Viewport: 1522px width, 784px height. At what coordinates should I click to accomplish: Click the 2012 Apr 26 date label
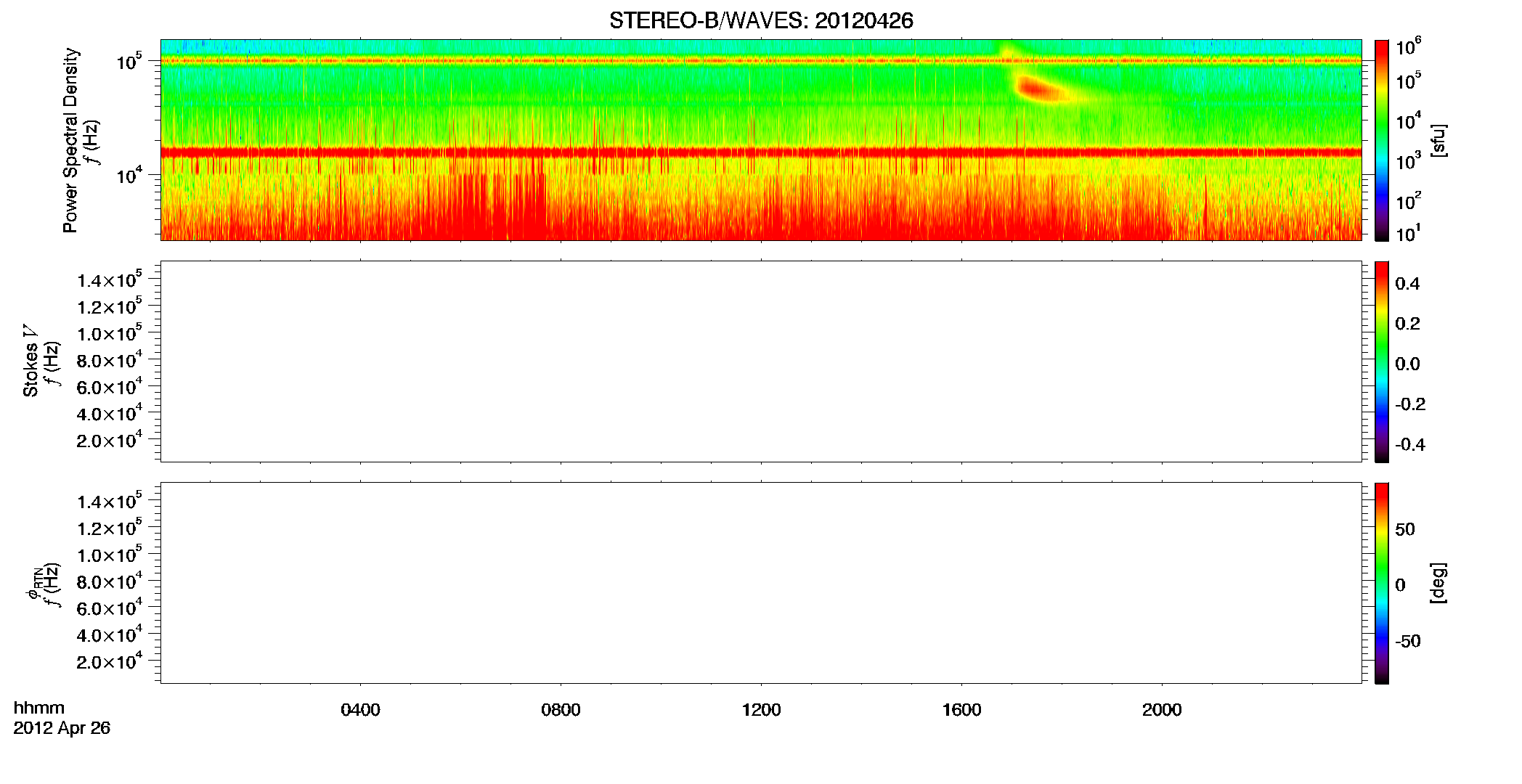tap(62, 728)
